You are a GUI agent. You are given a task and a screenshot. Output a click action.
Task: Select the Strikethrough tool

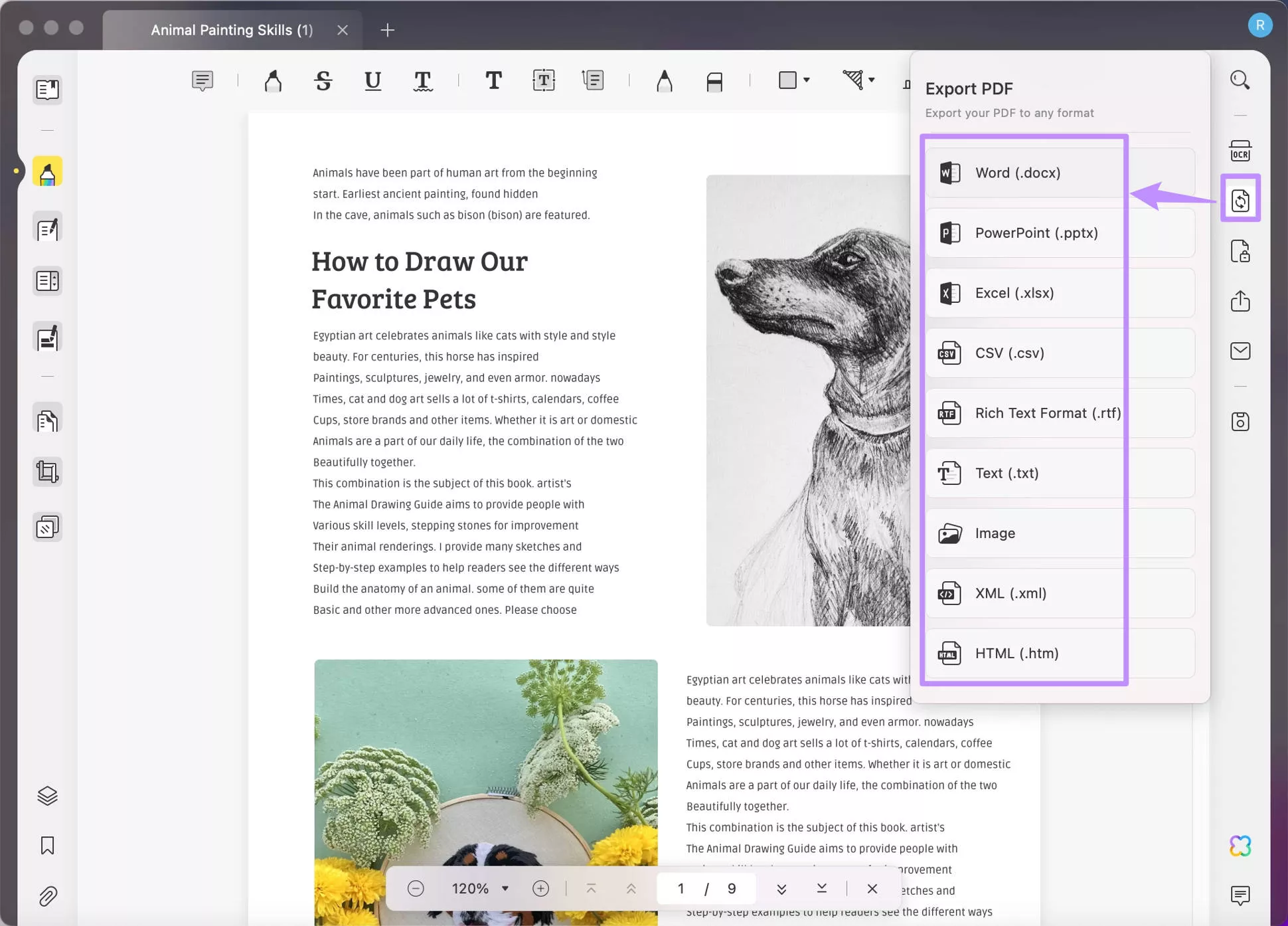[323, 80]
